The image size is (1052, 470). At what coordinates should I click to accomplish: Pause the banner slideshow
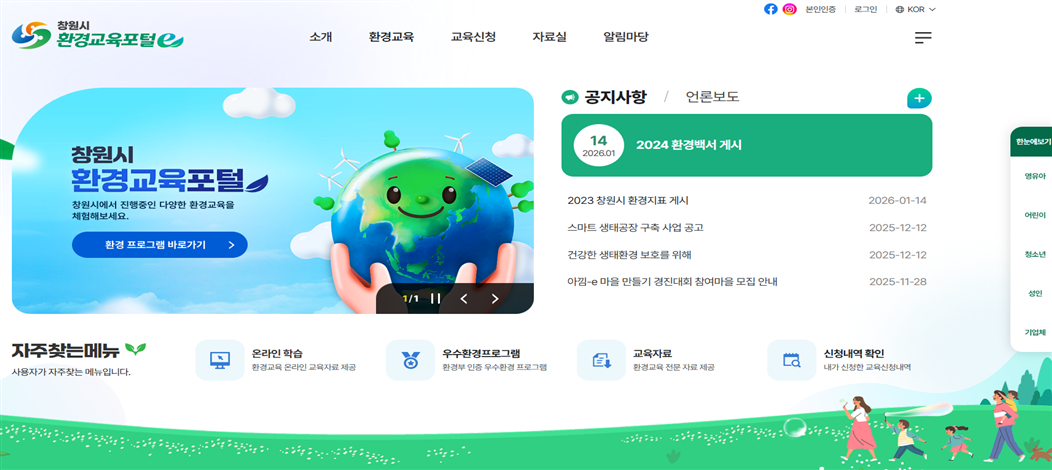(x=435, y=299)
